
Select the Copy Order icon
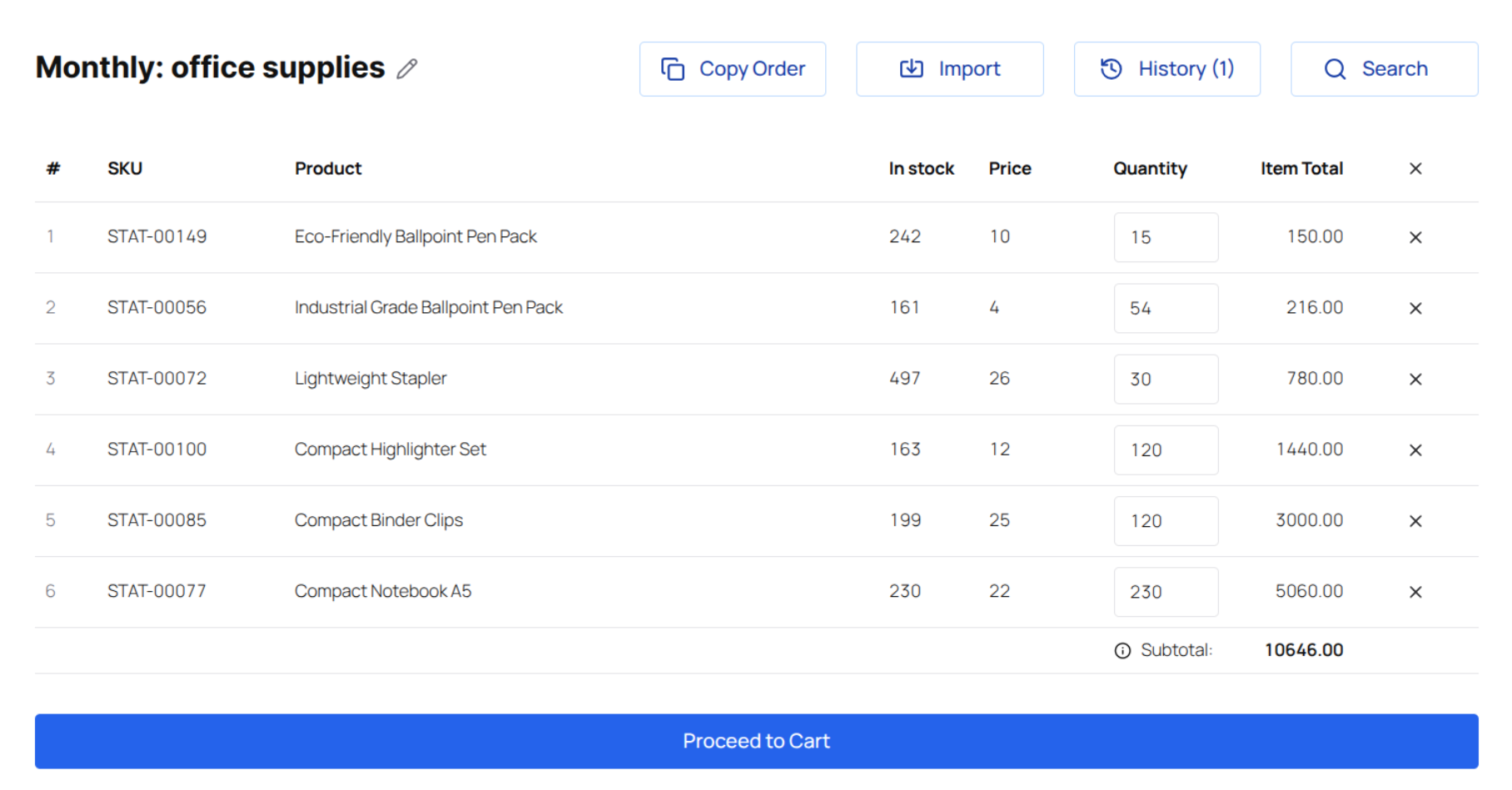671,68
